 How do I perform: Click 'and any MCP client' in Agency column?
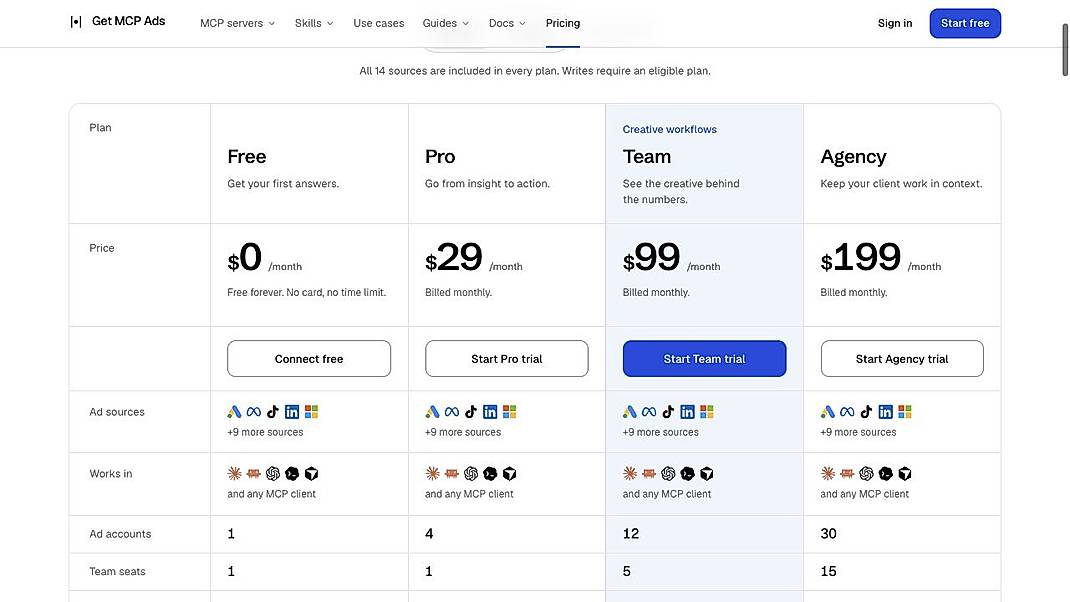coord(865,493)
